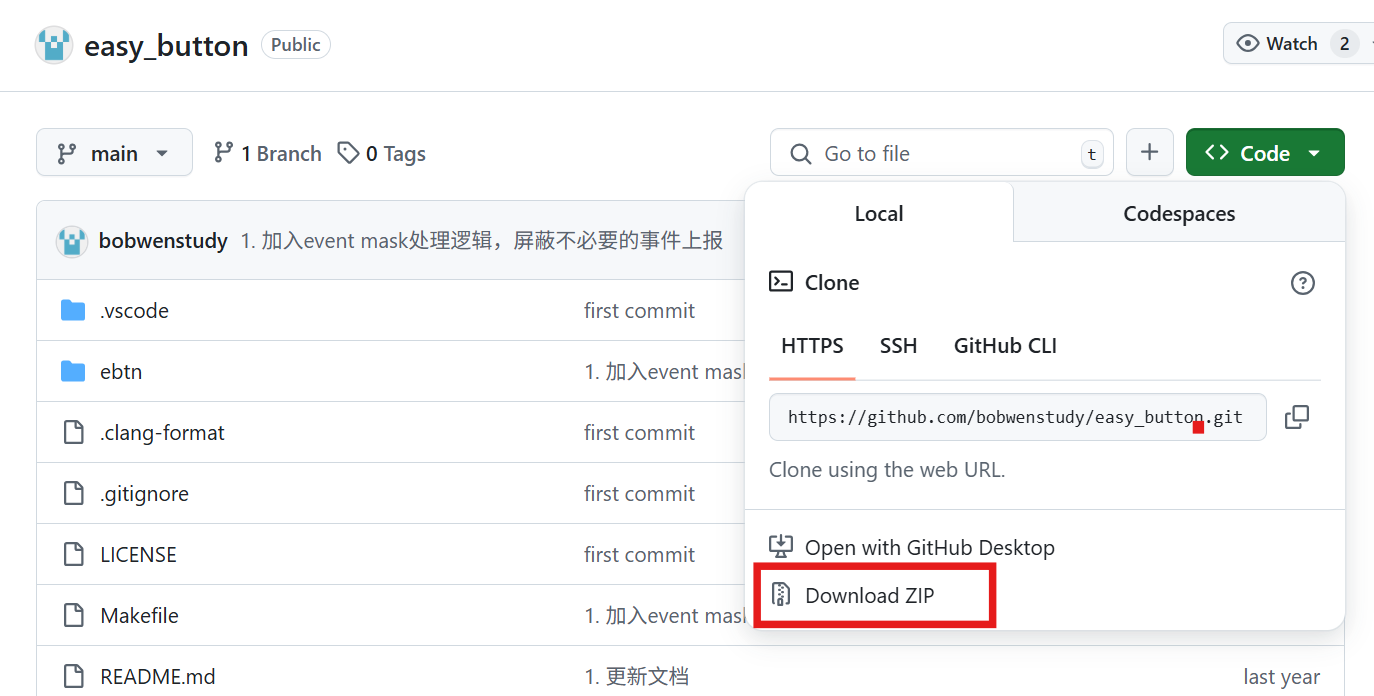Click the Add file plus button
This screenshot has width=1374, height=696.
coord(1150,153)
